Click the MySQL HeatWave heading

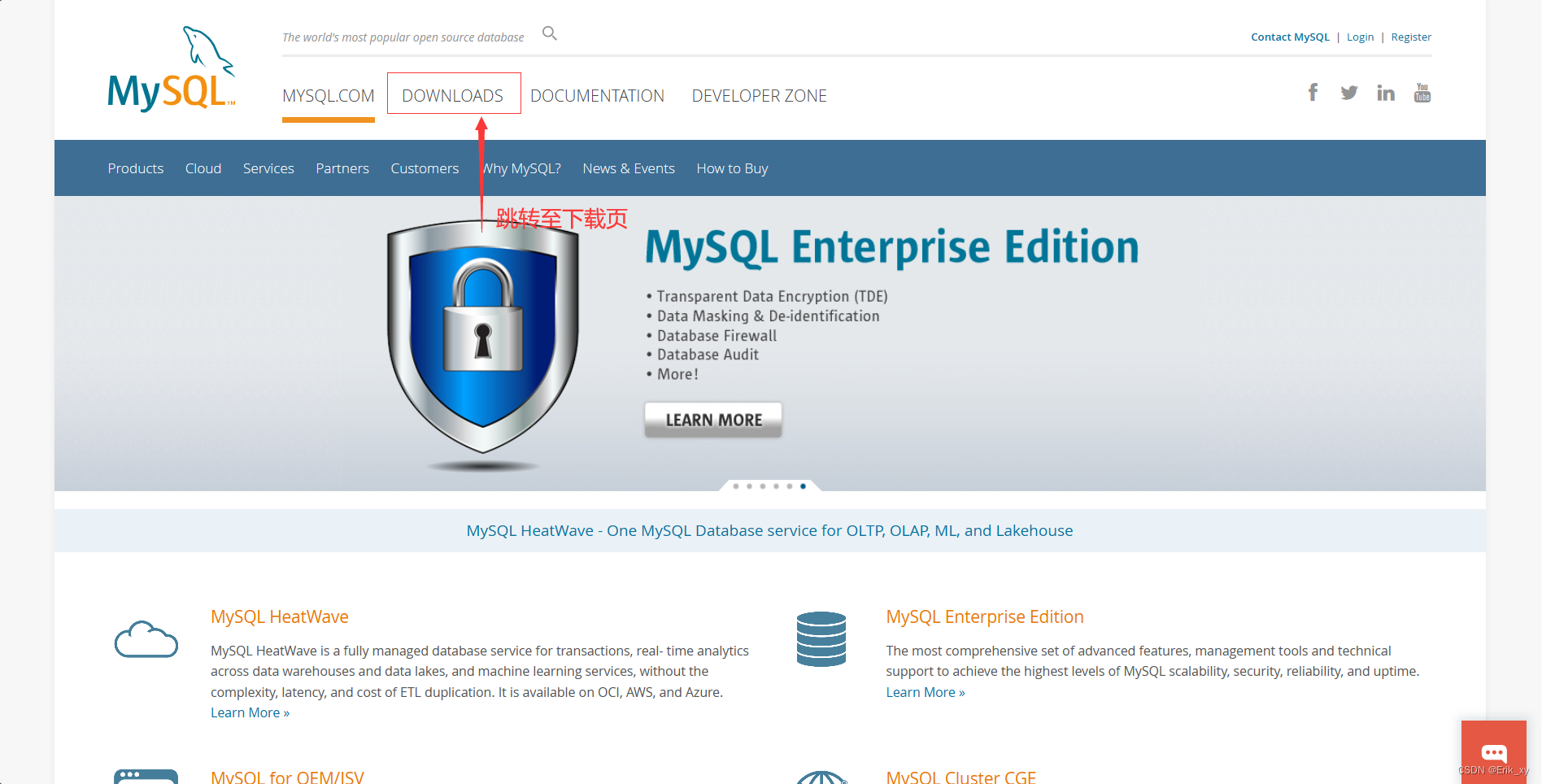(x=280, y=616)
